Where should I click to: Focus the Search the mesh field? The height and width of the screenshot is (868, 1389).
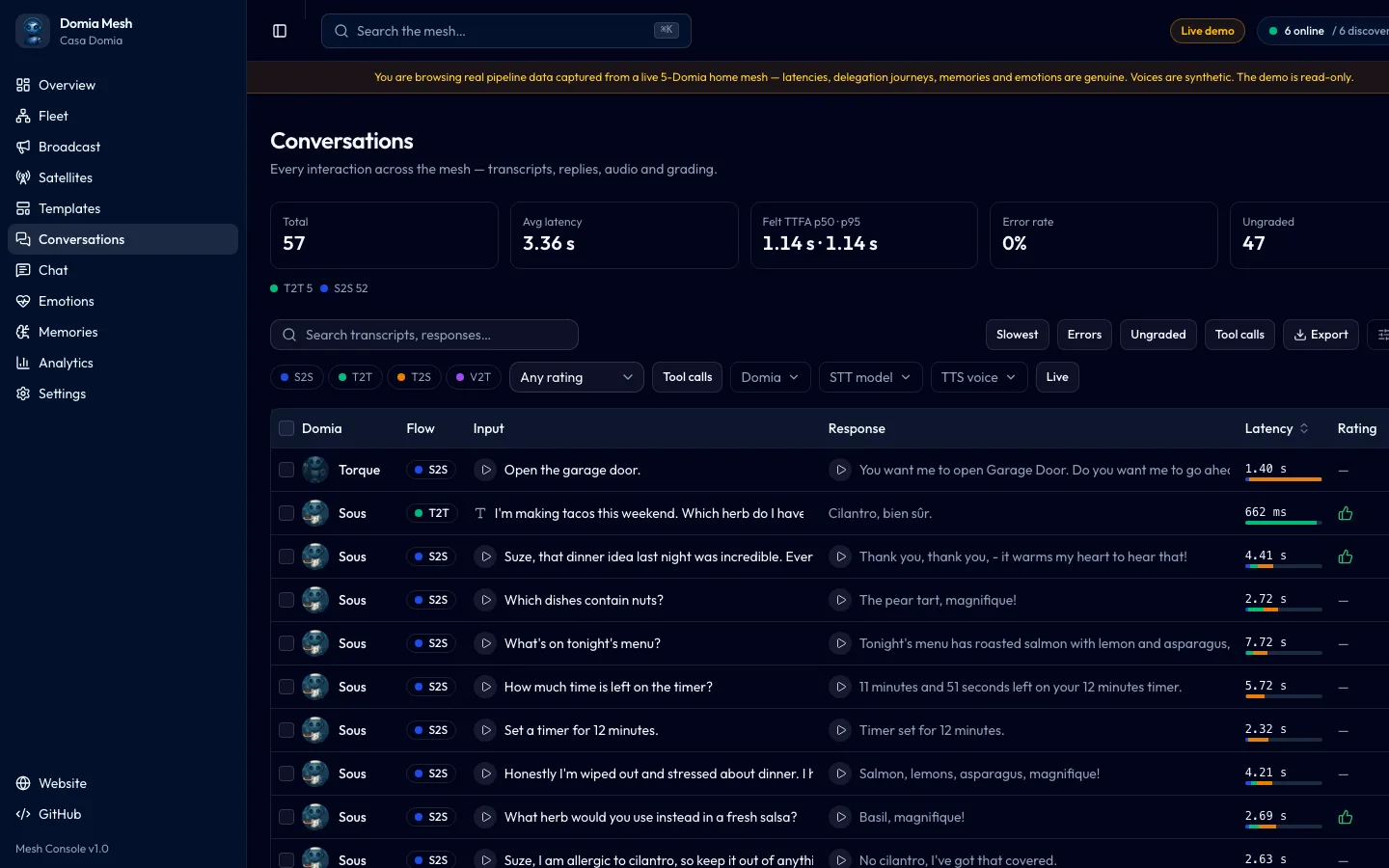coord(505,31)
